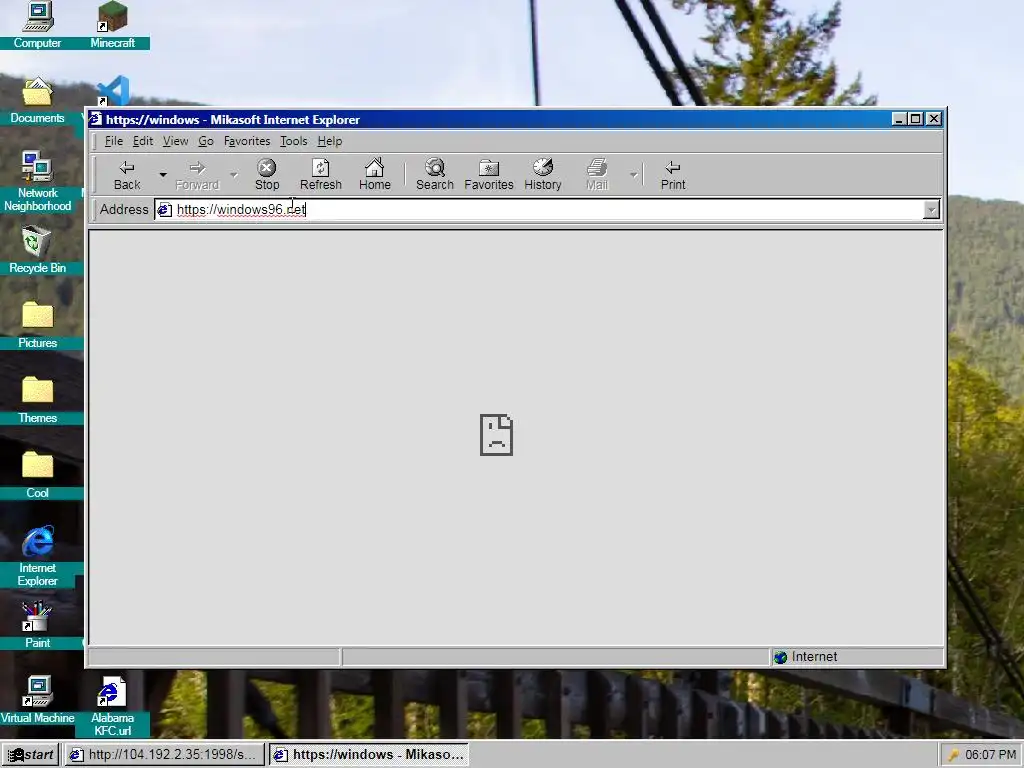Open the File menu
The height and width of the screenshot is (768, 1024).
pyautogui.click(x=114, y=141)
